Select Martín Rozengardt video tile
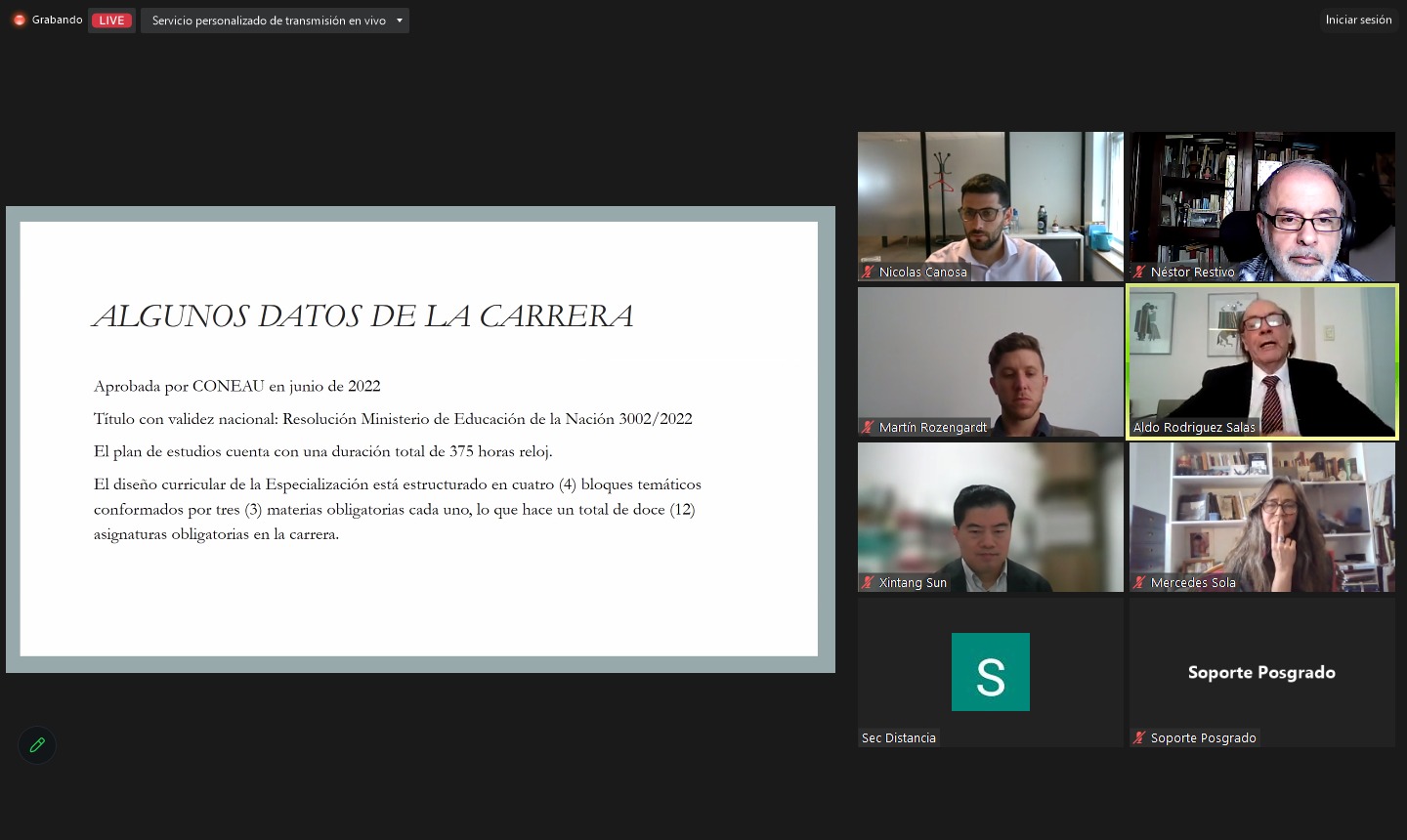The width and height of the screenshot is (1407, 840). (x=991, y=361)
